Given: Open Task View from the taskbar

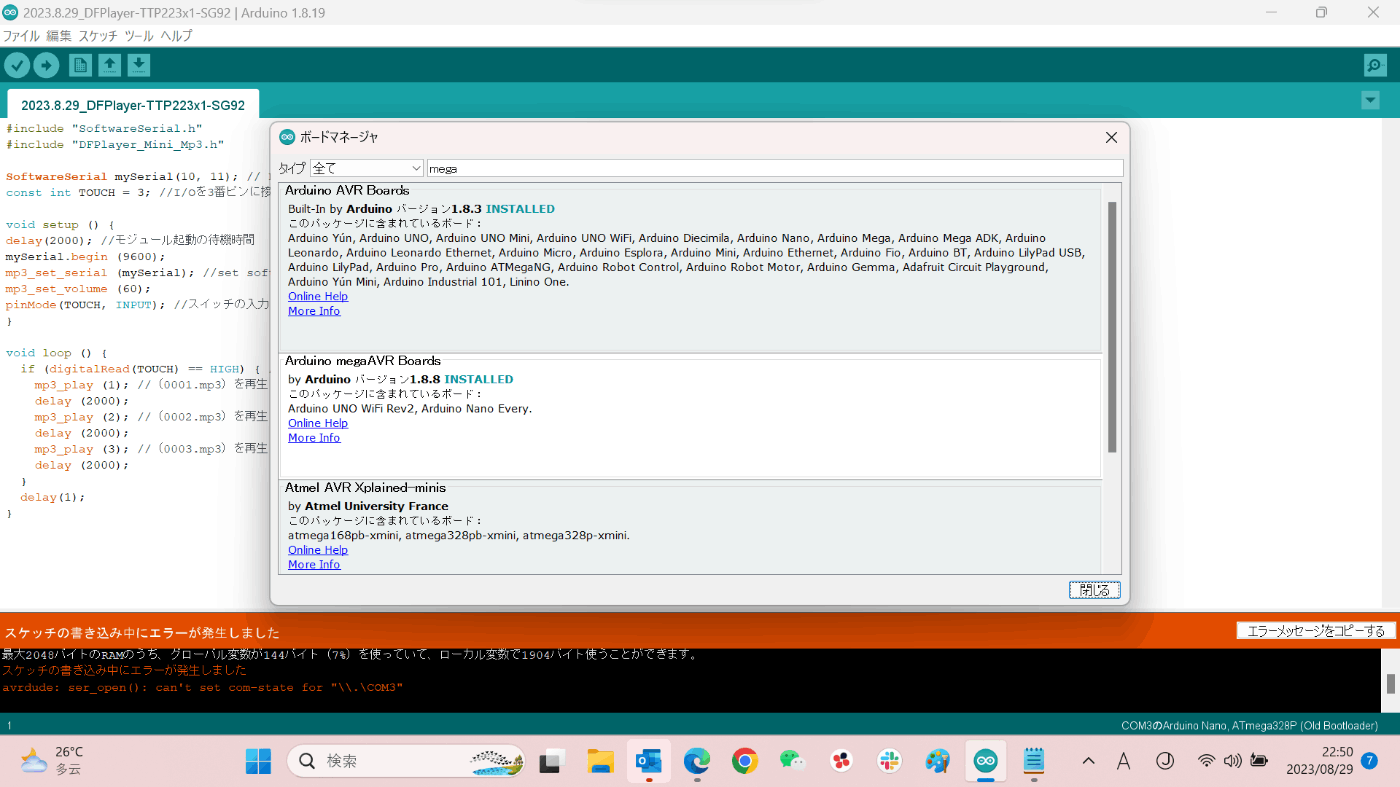Looking at the screenshot, I should pyautogui.click(x=551, y=761).
